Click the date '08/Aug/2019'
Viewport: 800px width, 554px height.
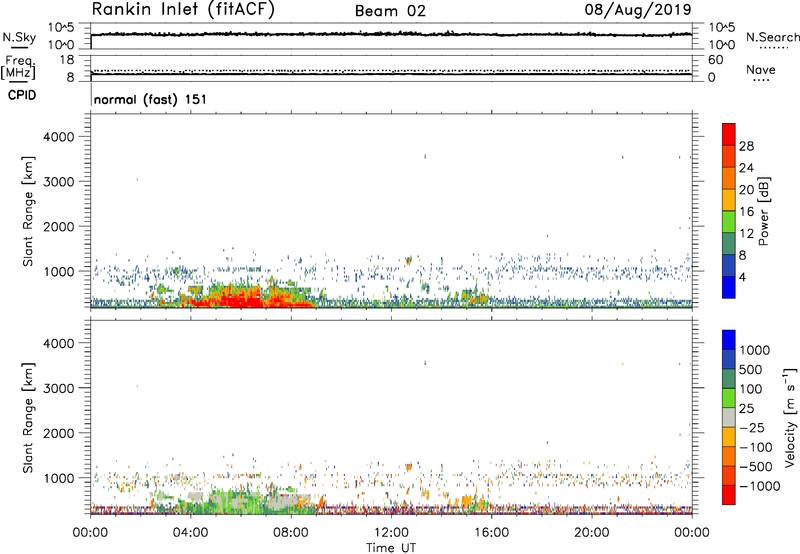point(638,9)
